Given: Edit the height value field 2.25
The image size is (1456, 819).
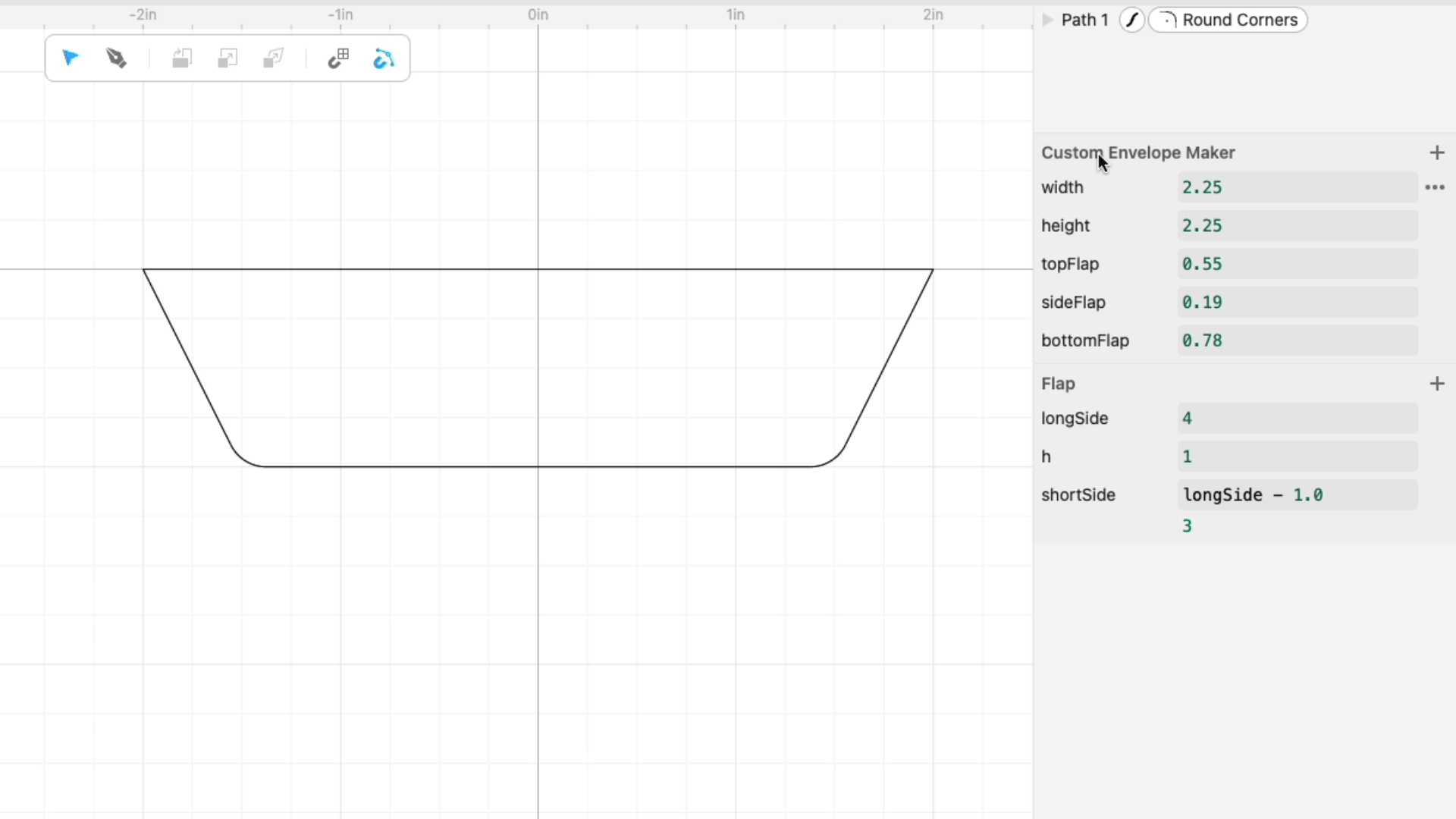Looking at the screenshot, I should pos(1297,225).
